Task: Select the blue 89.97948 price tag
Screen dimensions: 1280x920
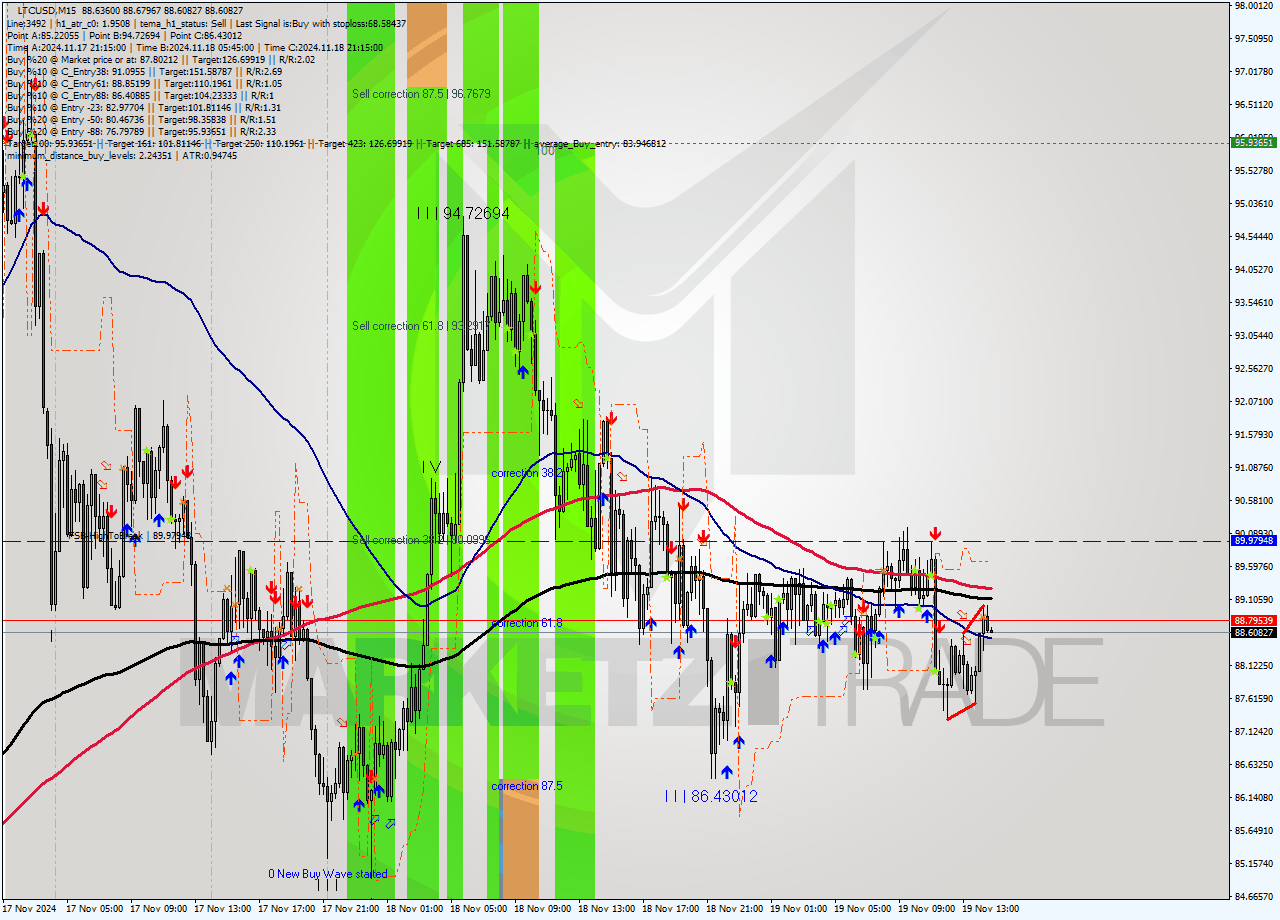Action: coord(1253,540)
